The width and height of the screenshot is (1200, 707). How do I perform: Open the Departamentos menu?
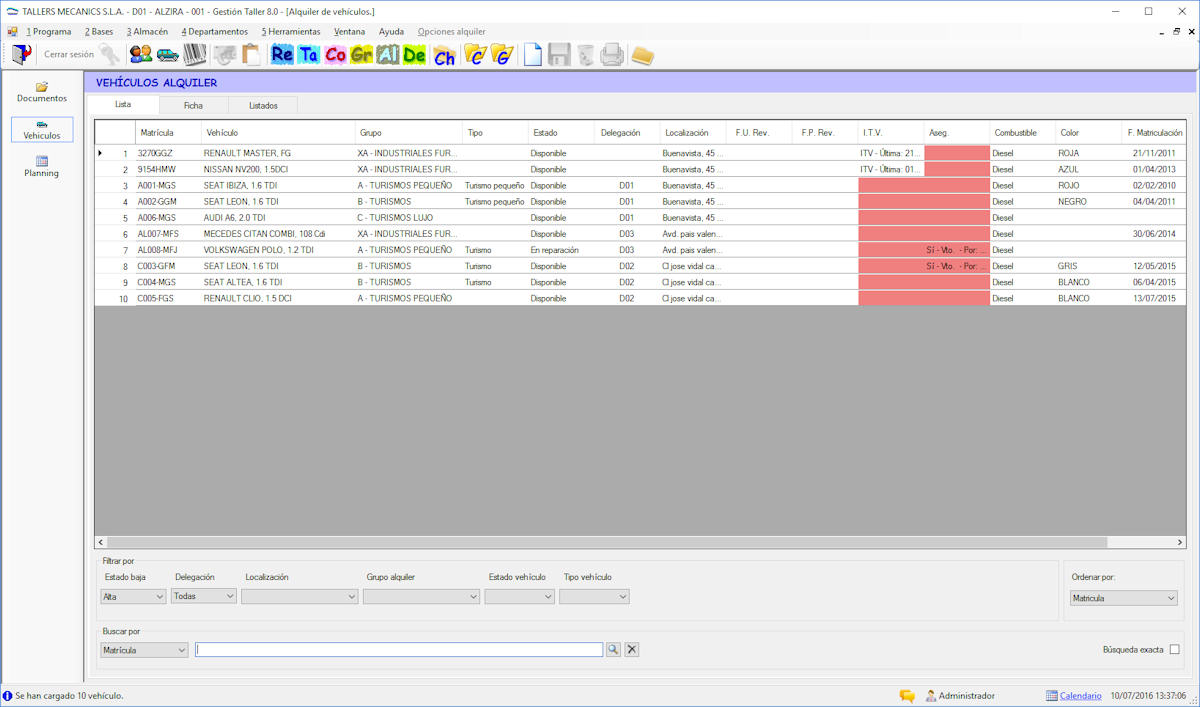tap(214, 31)
